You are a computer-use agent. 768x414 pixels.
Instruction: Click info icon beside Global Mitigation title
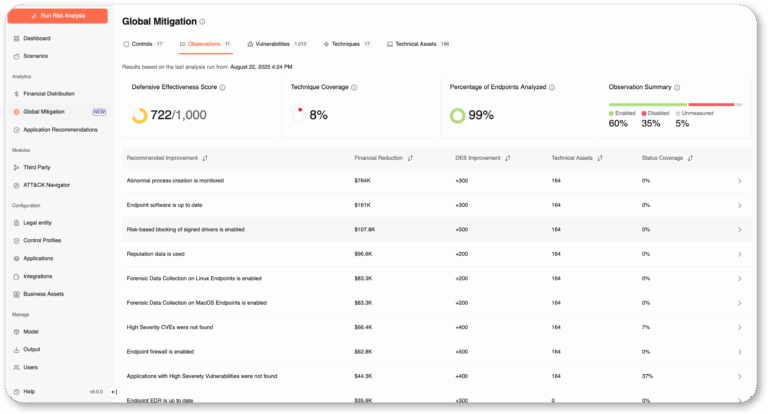(x=202, y=21)
